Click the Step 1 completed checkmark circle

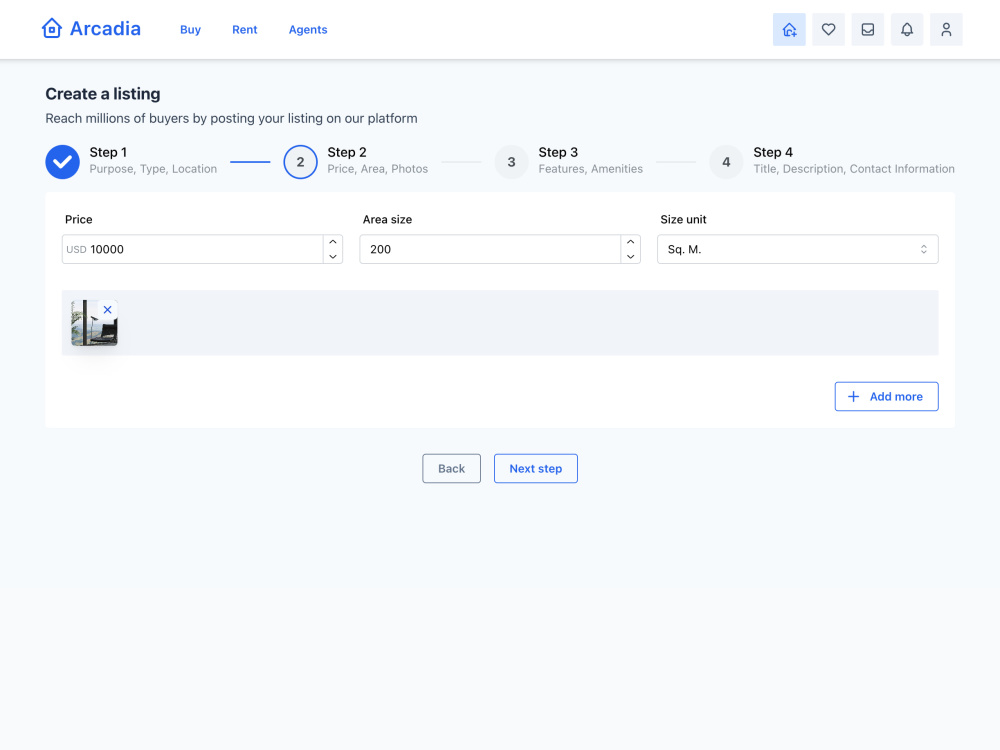click(62, 161)
